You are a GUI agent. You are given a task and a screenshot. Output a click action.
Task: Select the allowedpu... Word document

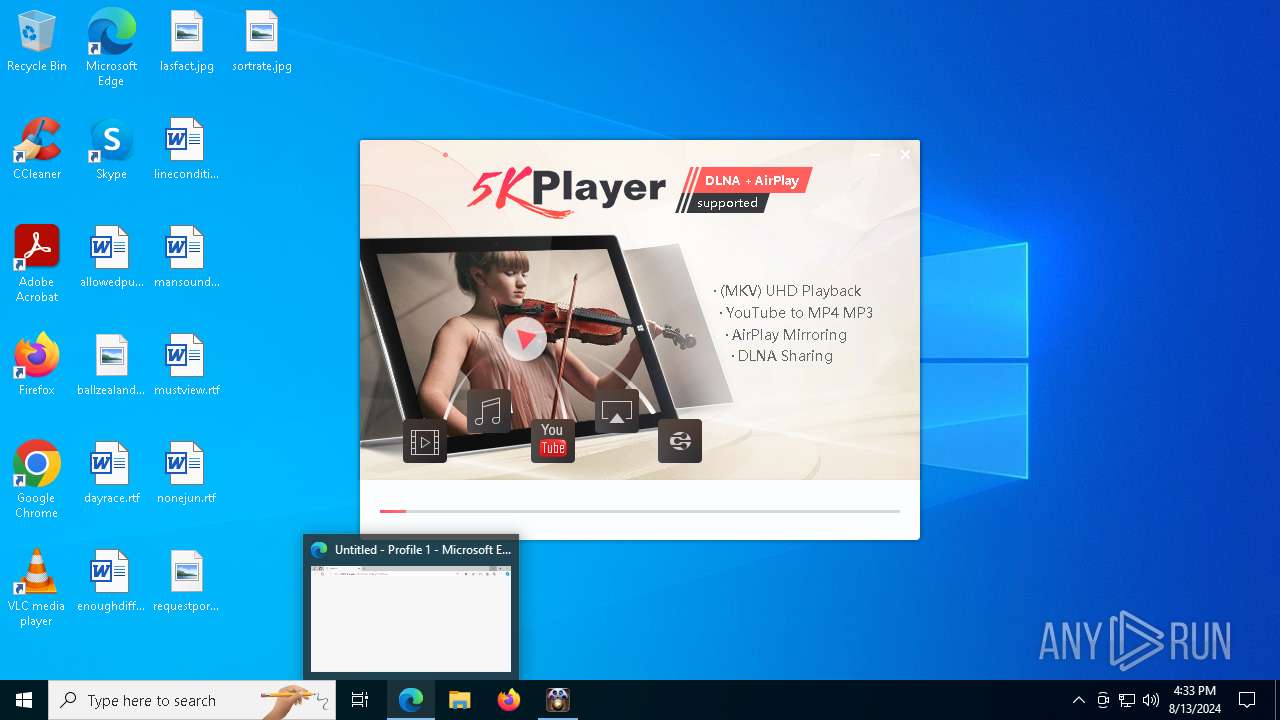111,258
